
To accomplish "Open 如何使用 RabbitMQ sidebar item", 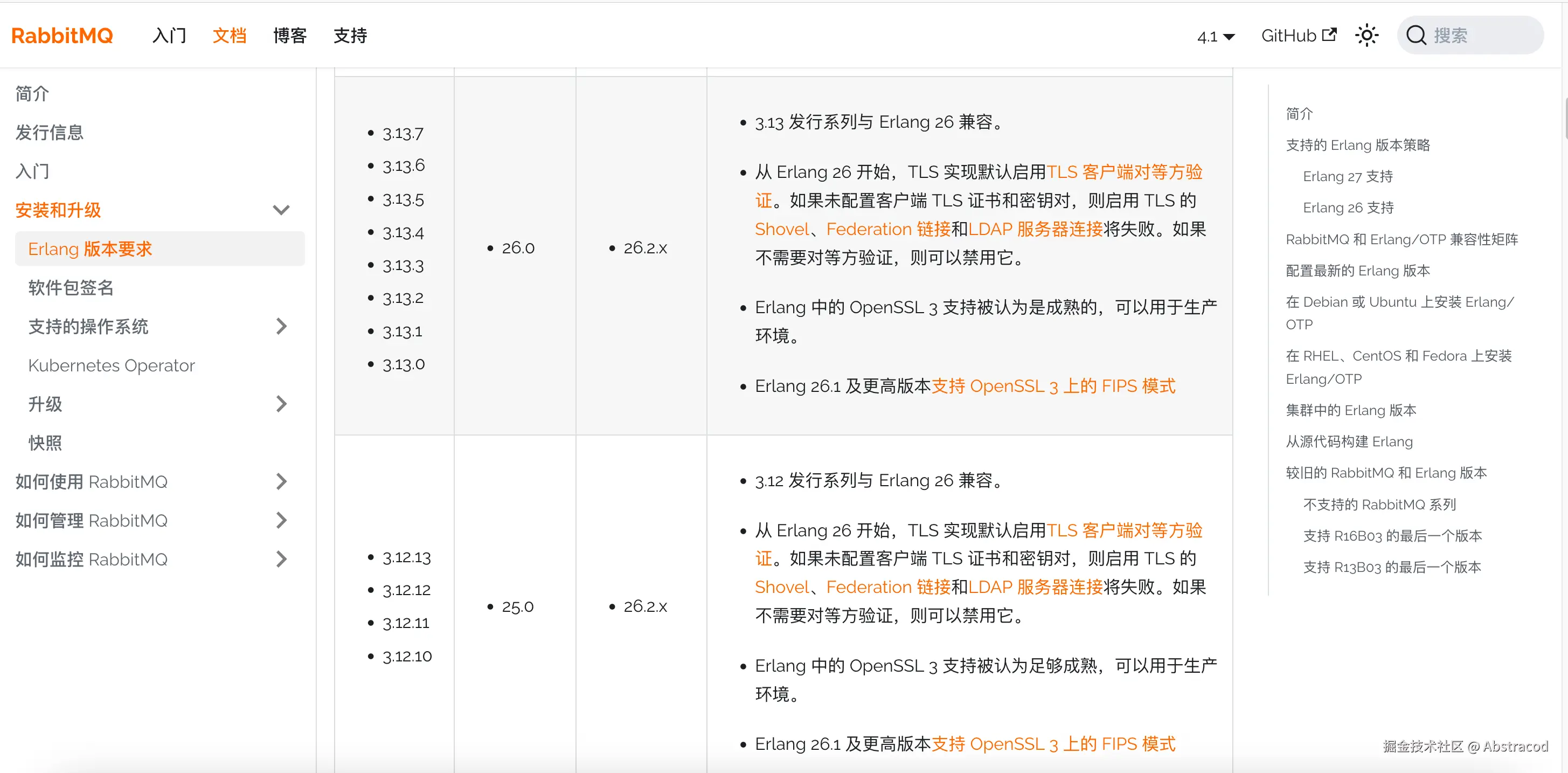I will click(91, 481).
